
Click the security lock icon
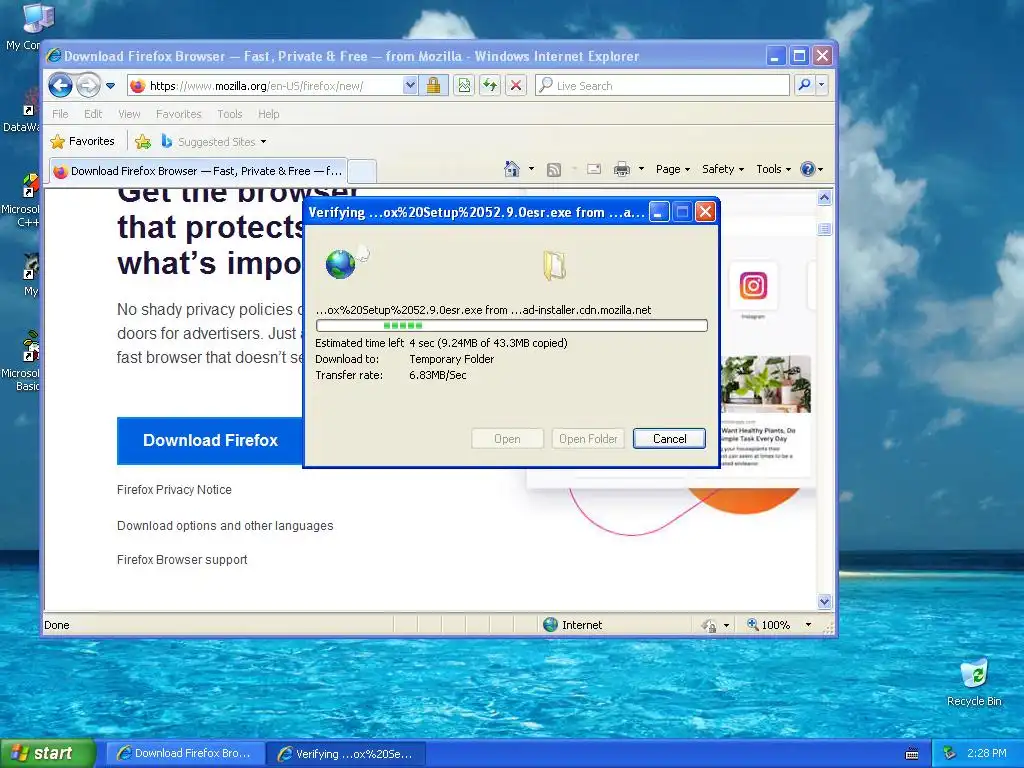(x=434, y=86)
